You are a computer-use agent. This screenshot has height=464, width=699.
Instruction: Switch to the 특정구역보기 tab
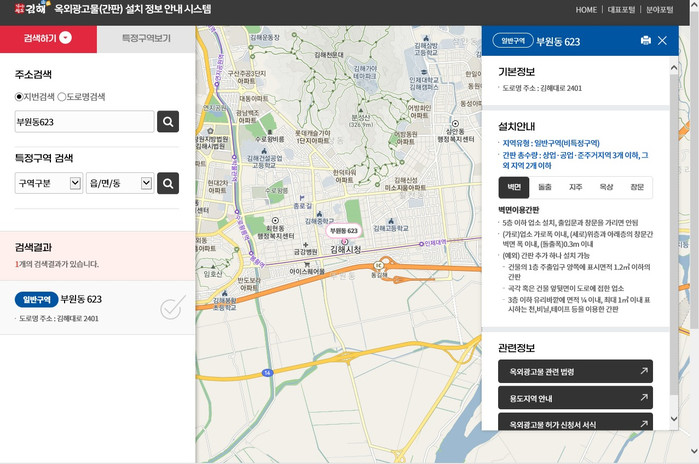pyautogui.click(x=146, y=38)
